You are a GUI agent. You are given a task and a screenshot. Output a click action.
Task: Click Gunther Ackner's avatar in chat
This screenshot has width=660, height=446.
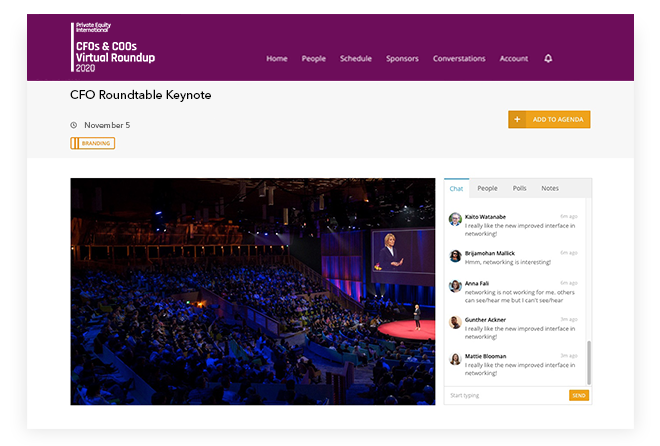[x=455, y=322]
